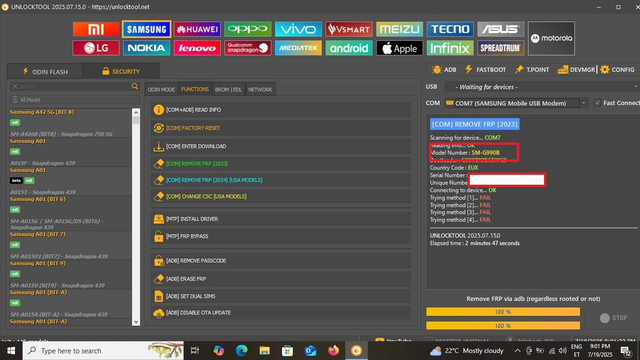Open File Explorer from the taskbar
This screenshot has height=360, width=640.
pyautogui.click(x=264, y=351)
